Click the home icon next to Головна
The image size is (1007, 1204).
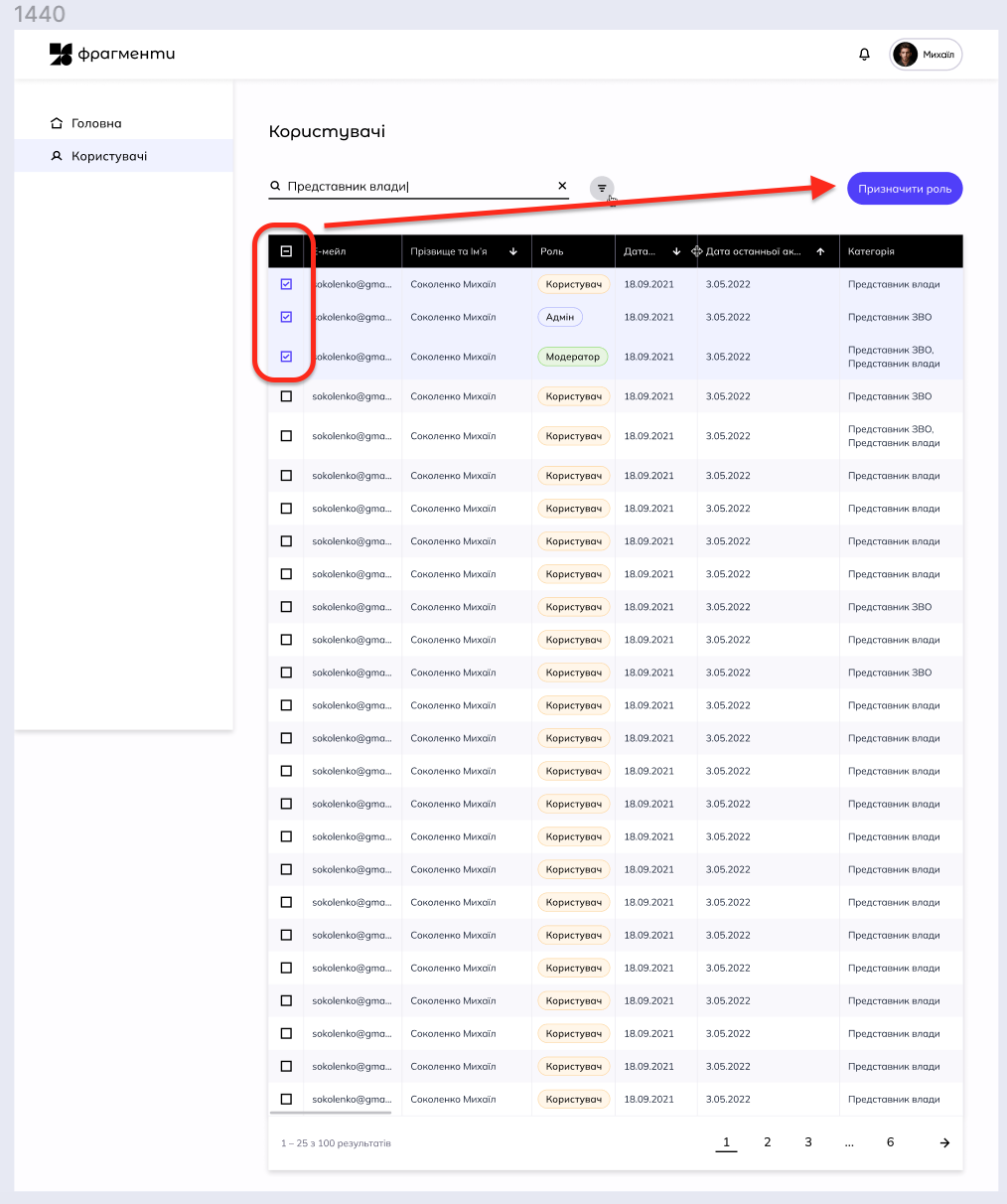click(x=57, y=122)
